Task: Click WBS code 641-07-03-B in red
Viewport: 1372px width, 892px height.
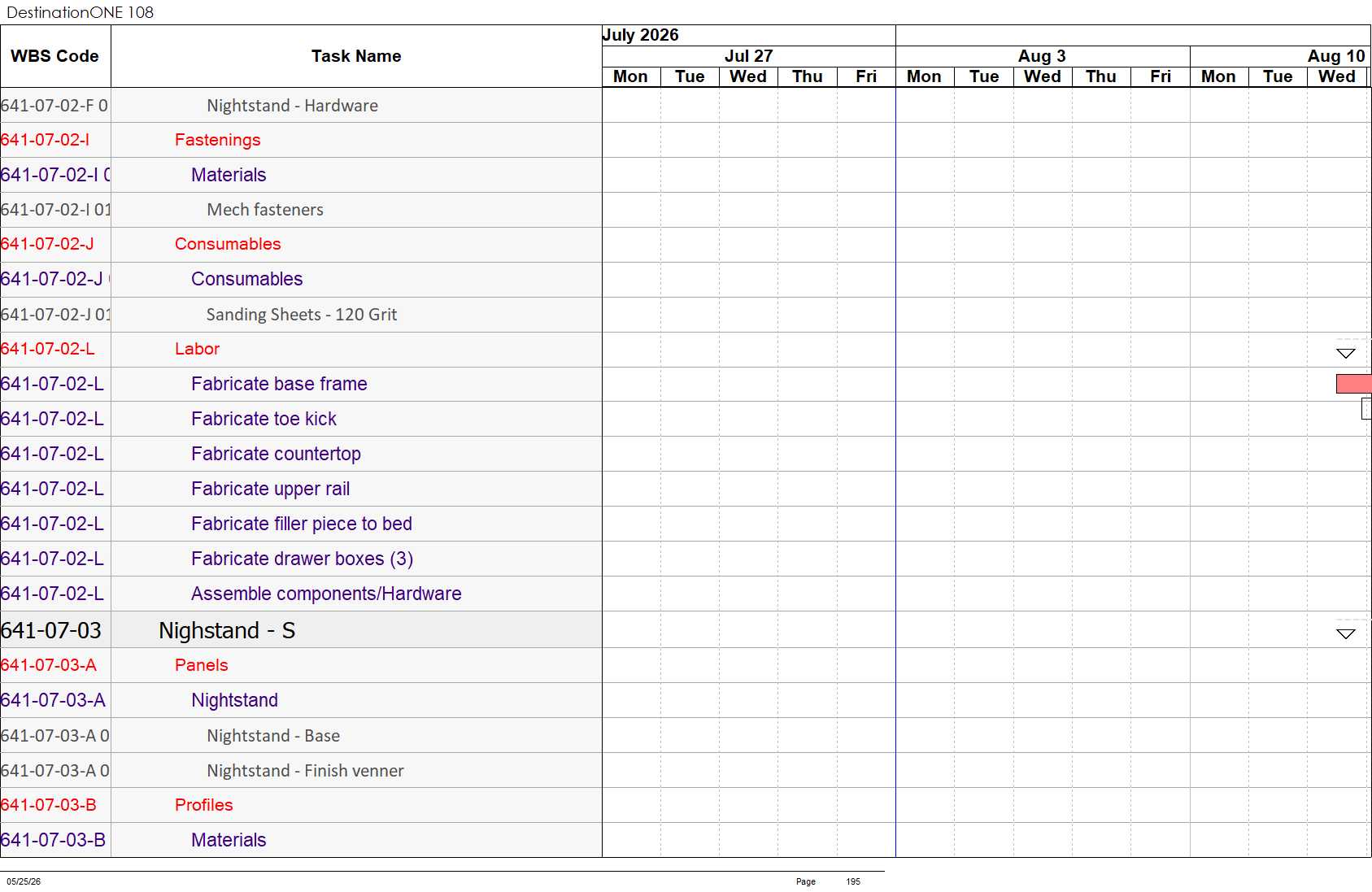Action: click(49, 805)
